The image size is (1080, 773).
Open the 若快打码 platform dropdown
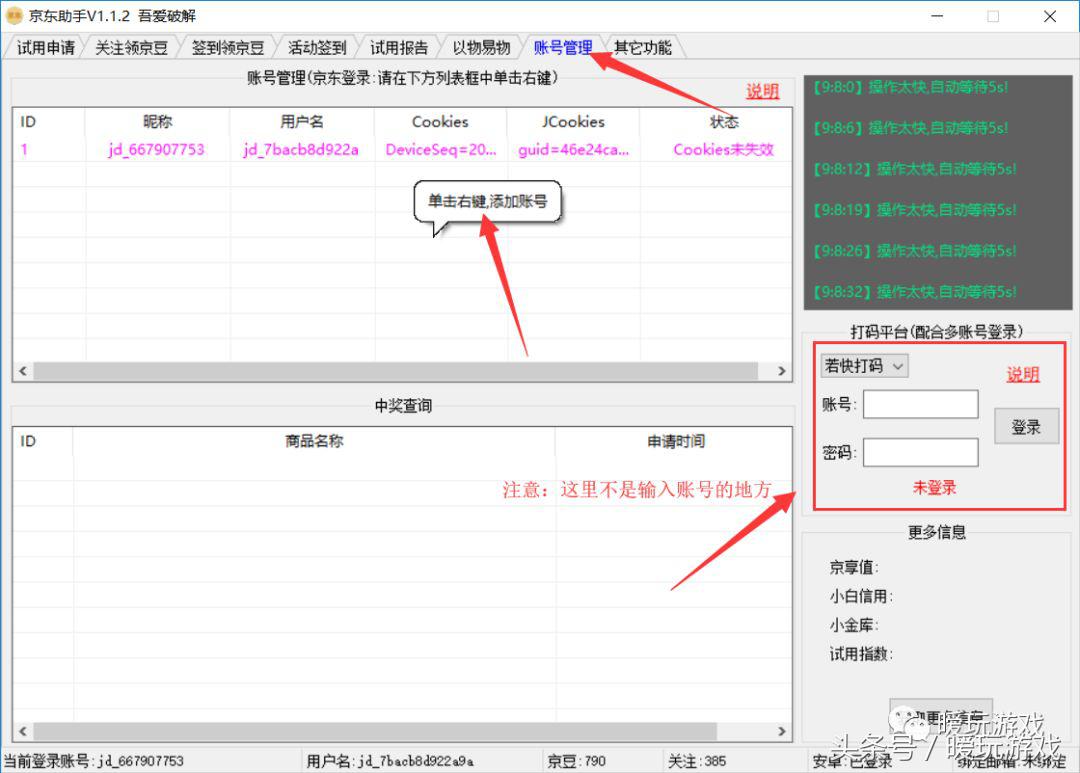[864, 365]
